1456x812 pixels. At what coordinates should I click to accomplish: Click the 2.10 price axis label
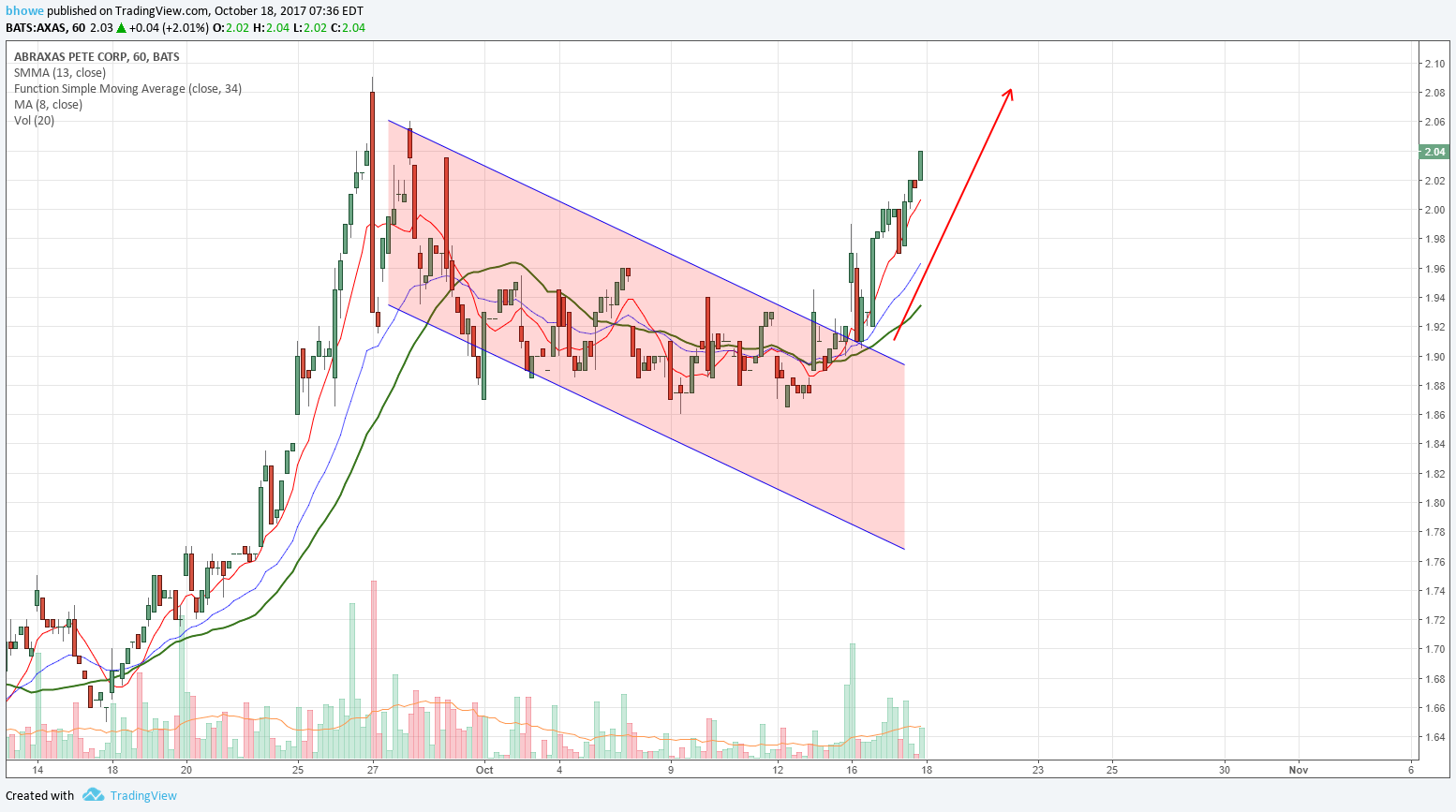click(1434, 64)
